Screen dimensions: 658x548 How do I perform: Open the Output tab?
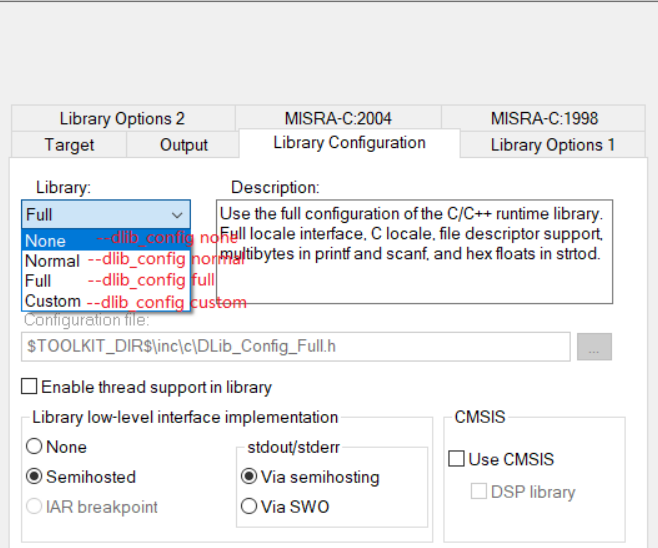184,145
